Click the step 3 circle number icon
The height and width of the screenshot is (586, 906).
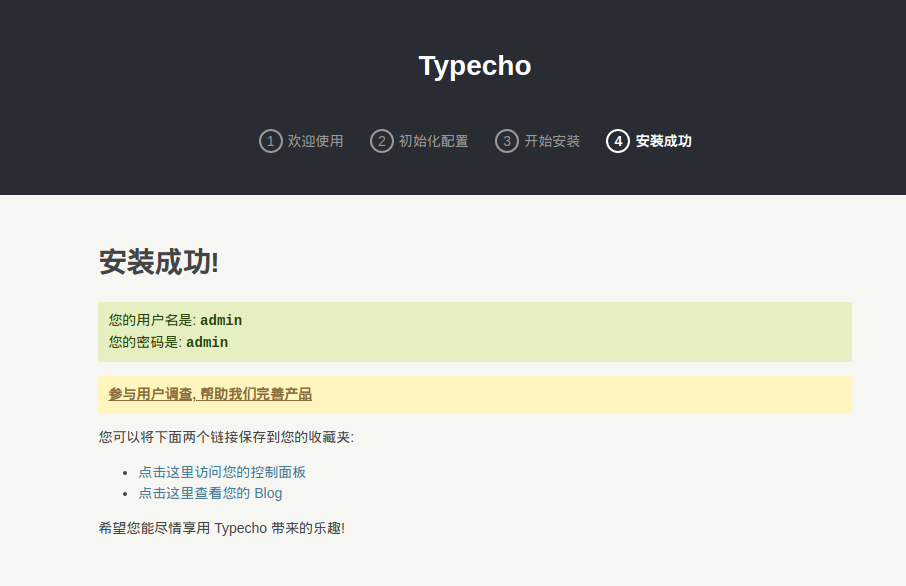click(507, 141)
